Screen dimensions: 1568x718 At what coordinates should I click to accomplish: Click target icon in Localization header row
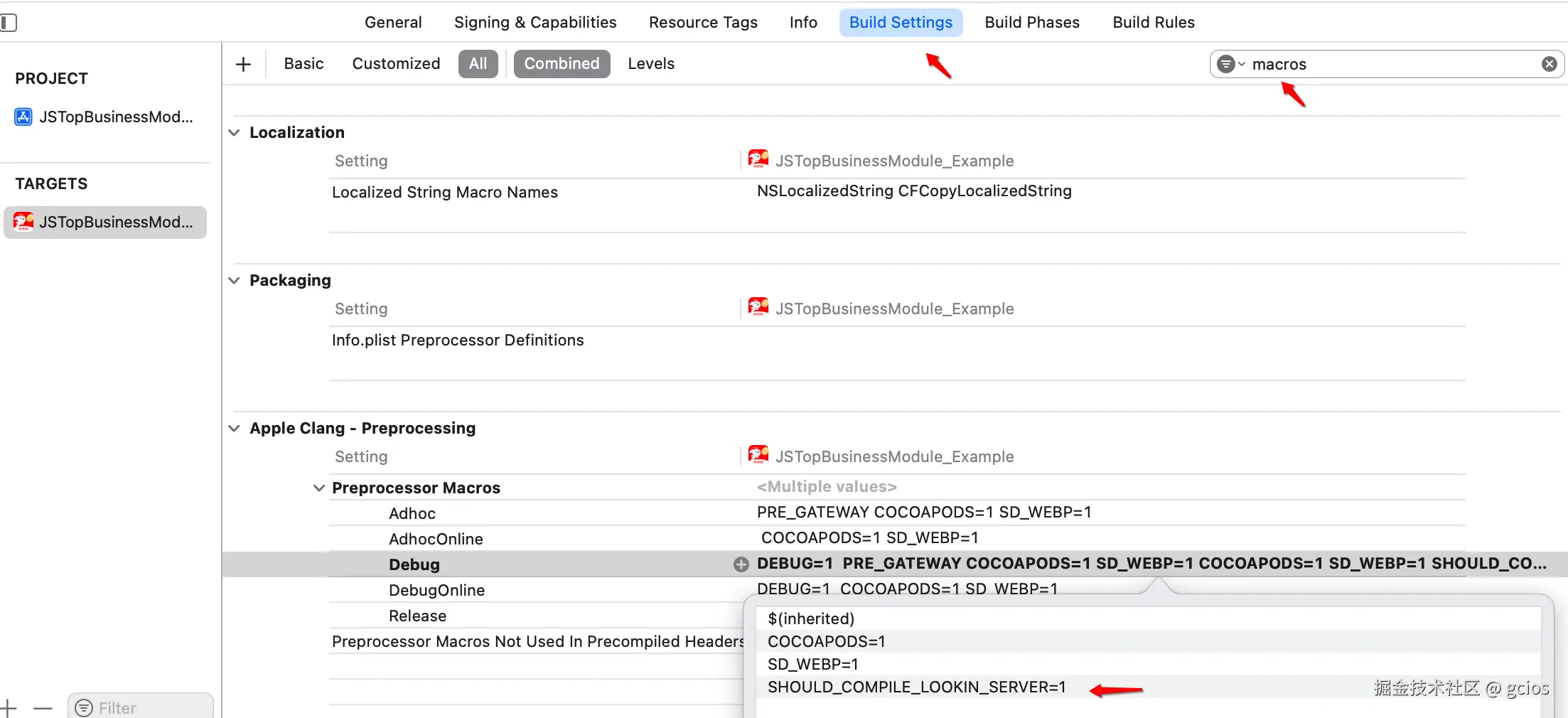click(x=758, y=160)
